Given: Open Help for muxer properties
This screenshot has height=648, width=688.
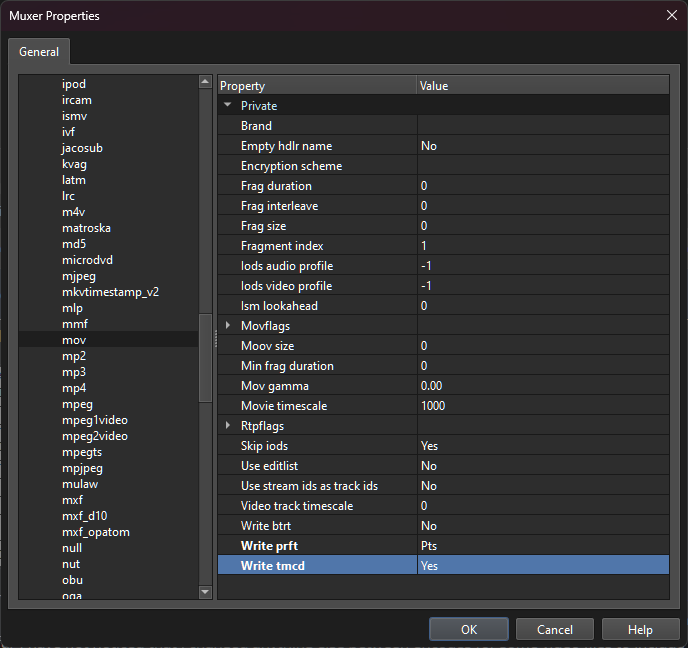Looking at the screenshot, I should 640,629.
